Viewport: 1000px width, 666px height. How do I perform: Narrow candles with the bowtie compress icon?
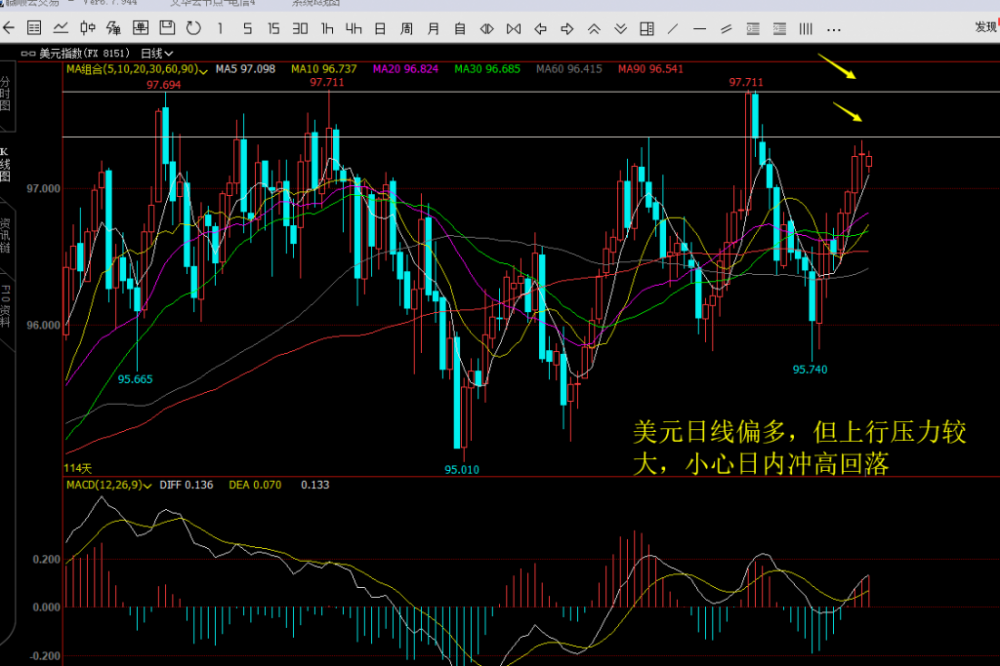click(513, 29)
